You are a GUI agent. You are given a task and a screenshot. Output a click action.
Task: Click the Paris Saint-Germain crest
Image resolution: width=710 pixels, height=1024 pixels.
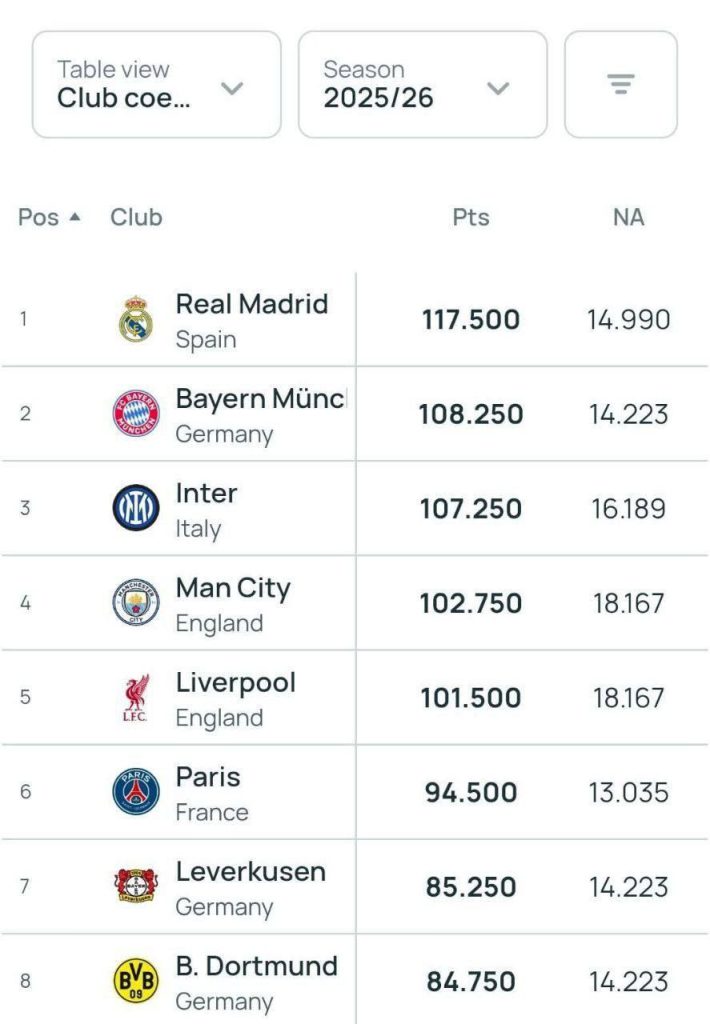pos(136,792)
